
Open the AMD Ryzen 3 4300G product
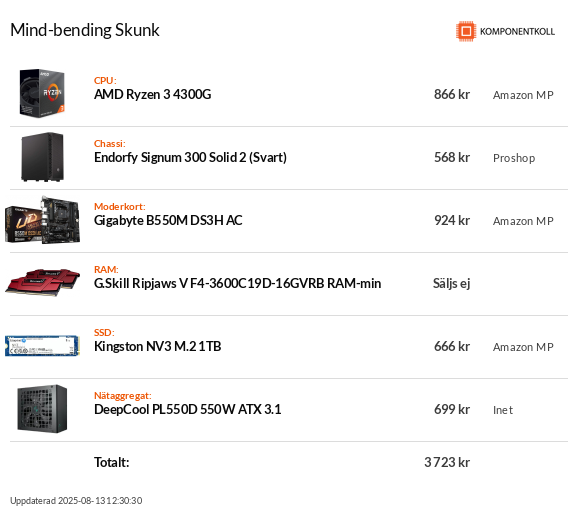tap(152, 95)
